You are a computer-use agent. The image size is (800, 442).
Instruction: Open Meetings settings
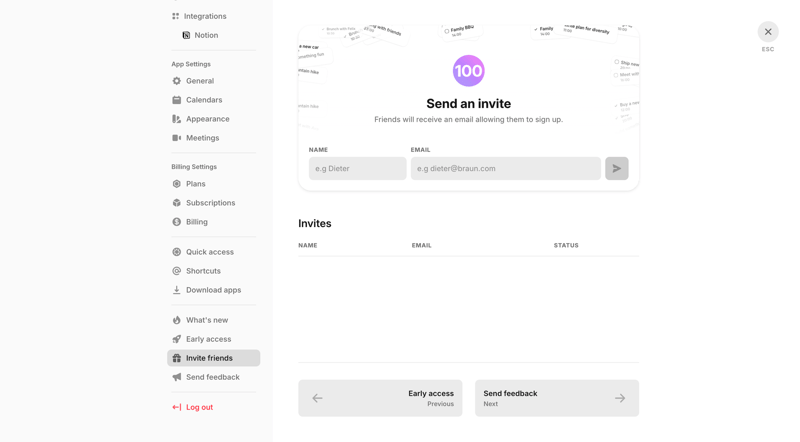pyautogui.click(x=202, y=138)
